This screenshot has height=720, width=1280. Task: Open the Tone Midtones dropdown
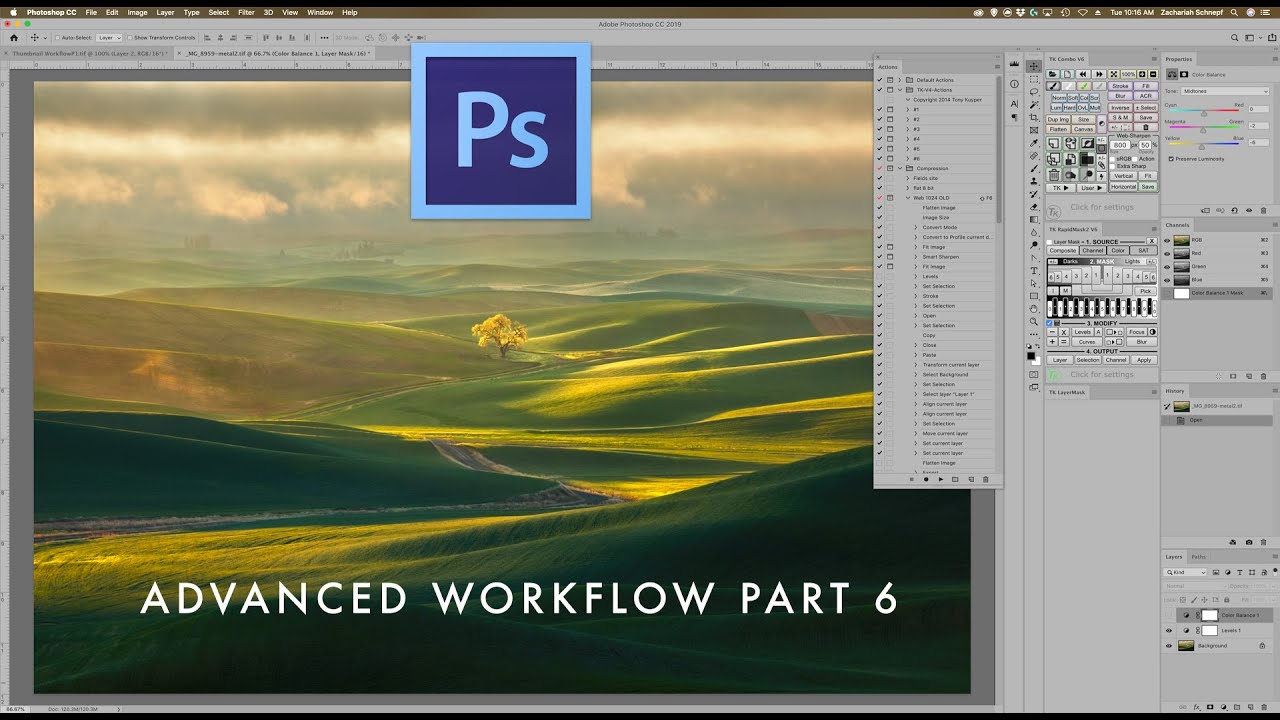[x=1225, y=91]
